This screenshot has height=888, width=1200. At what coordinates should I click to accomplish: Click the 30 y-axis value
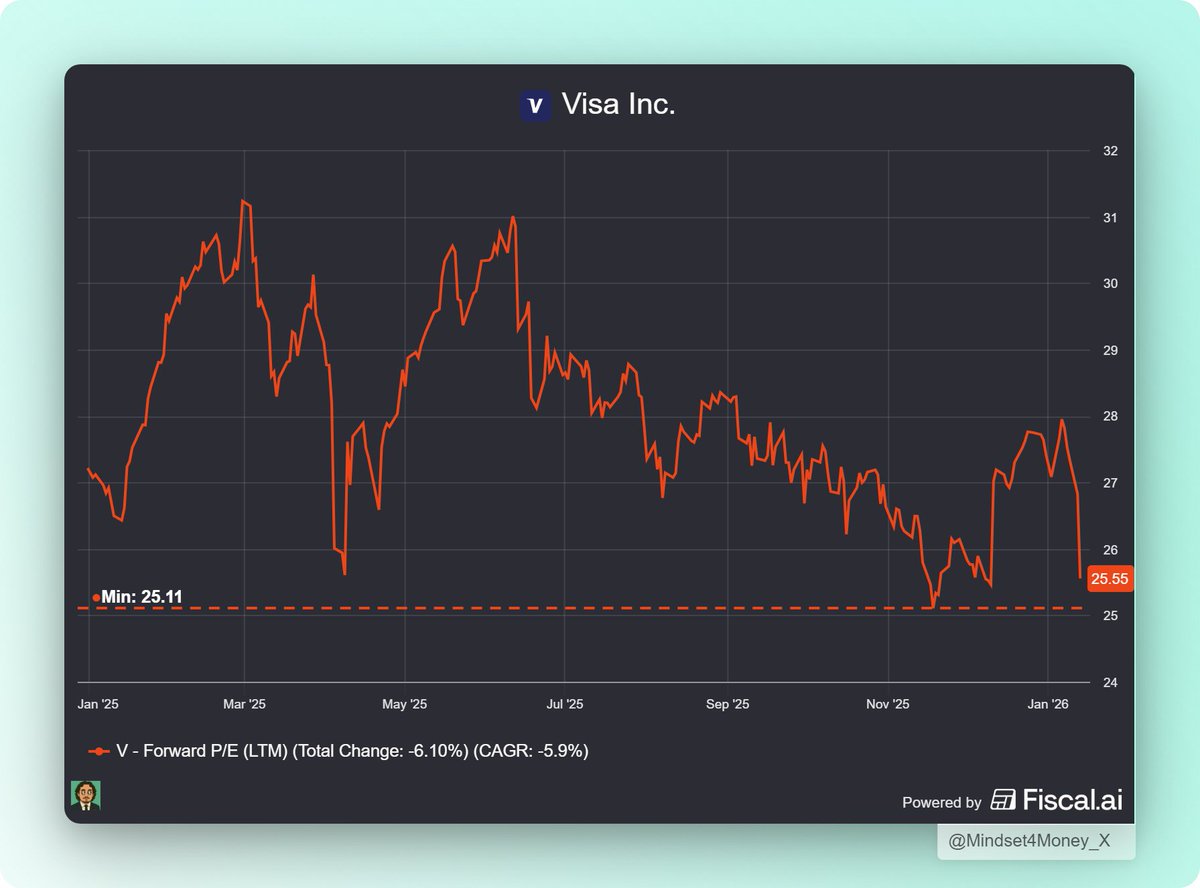coord(1109,284)
